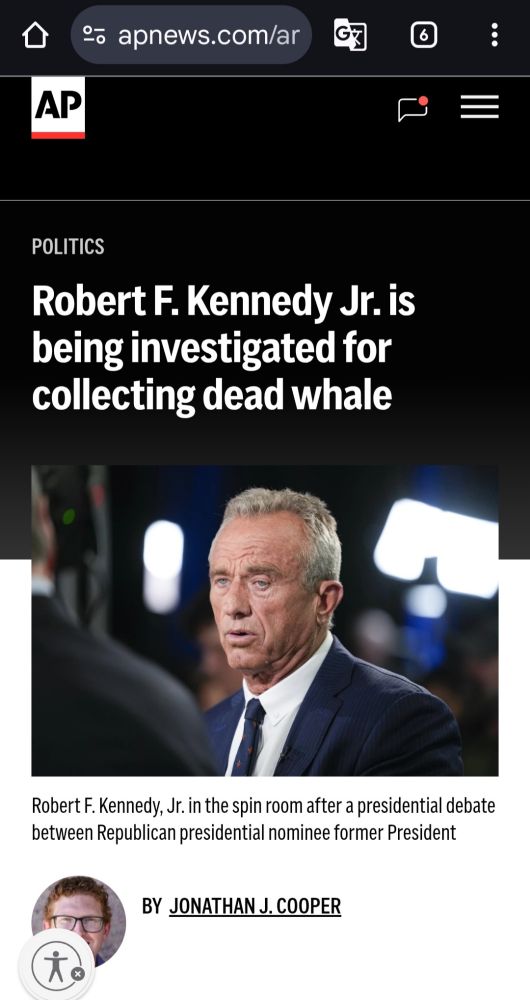Tap the AP logo
Image resolution: width=530 pixels, height=1000 pixels.
point(58,107)
